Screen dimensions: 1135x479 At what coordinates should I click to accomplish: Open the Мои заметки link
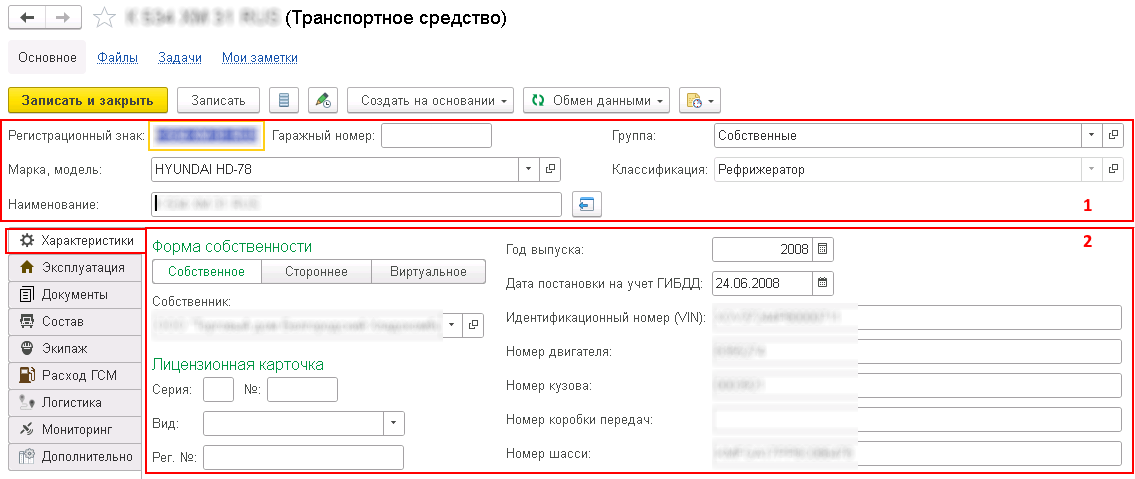click(260, 58)
